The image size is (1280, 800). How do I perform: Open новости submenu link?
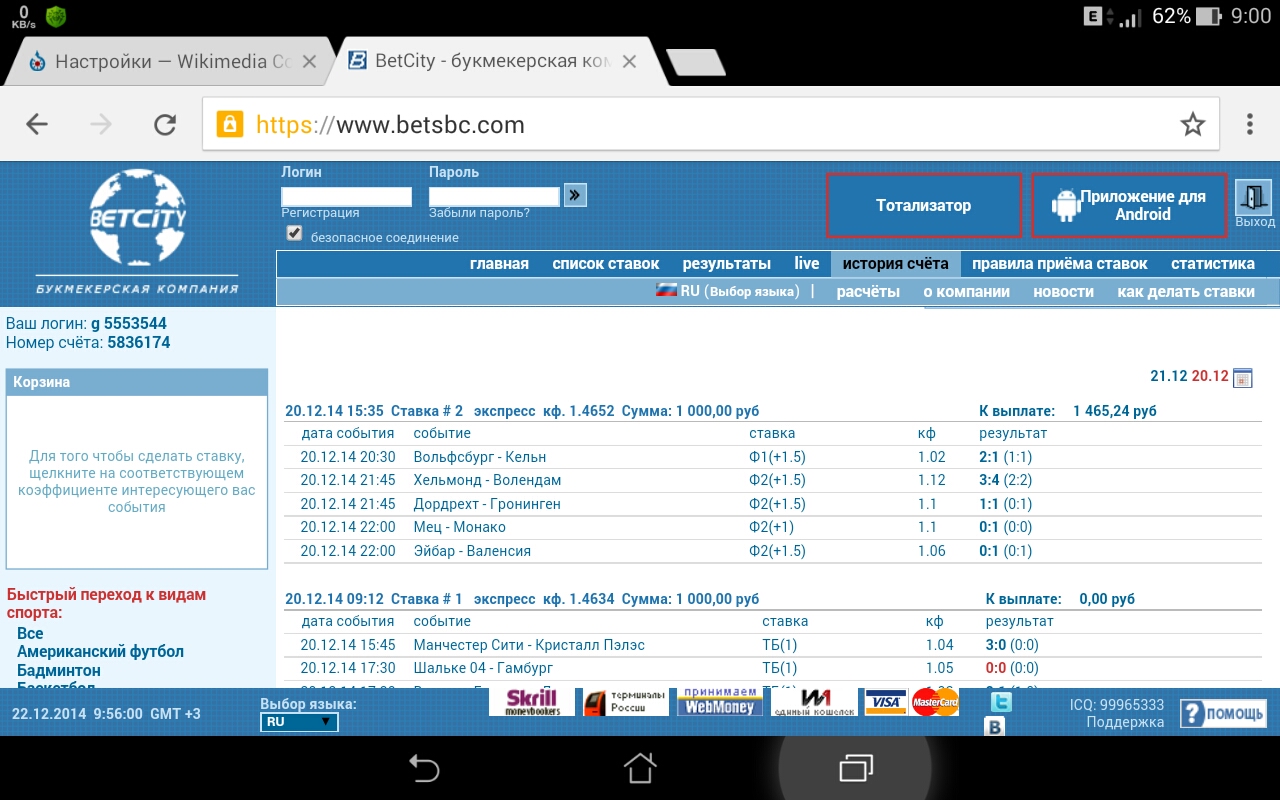pyautogui.click(x=1063, y=292)
